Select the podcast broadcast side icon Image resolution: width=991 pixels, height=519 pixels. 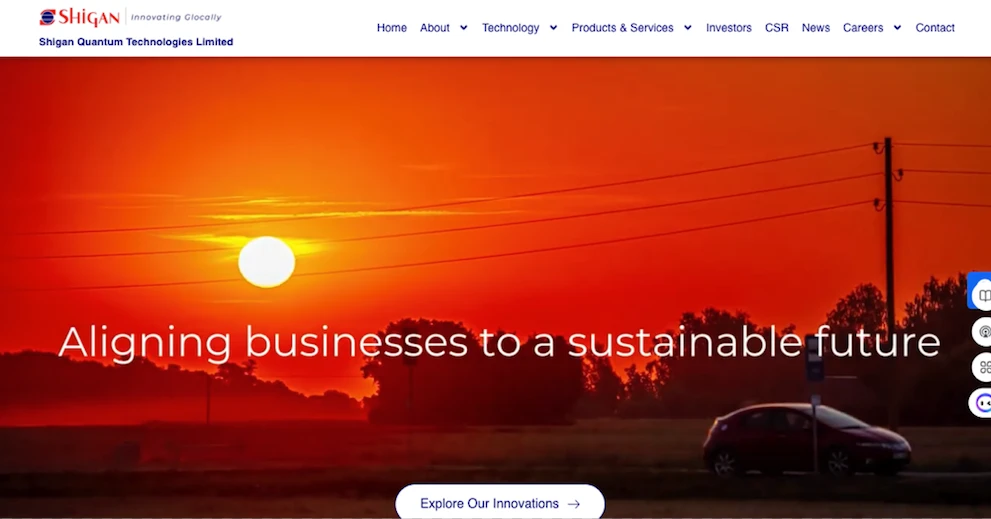click(983, 332)
